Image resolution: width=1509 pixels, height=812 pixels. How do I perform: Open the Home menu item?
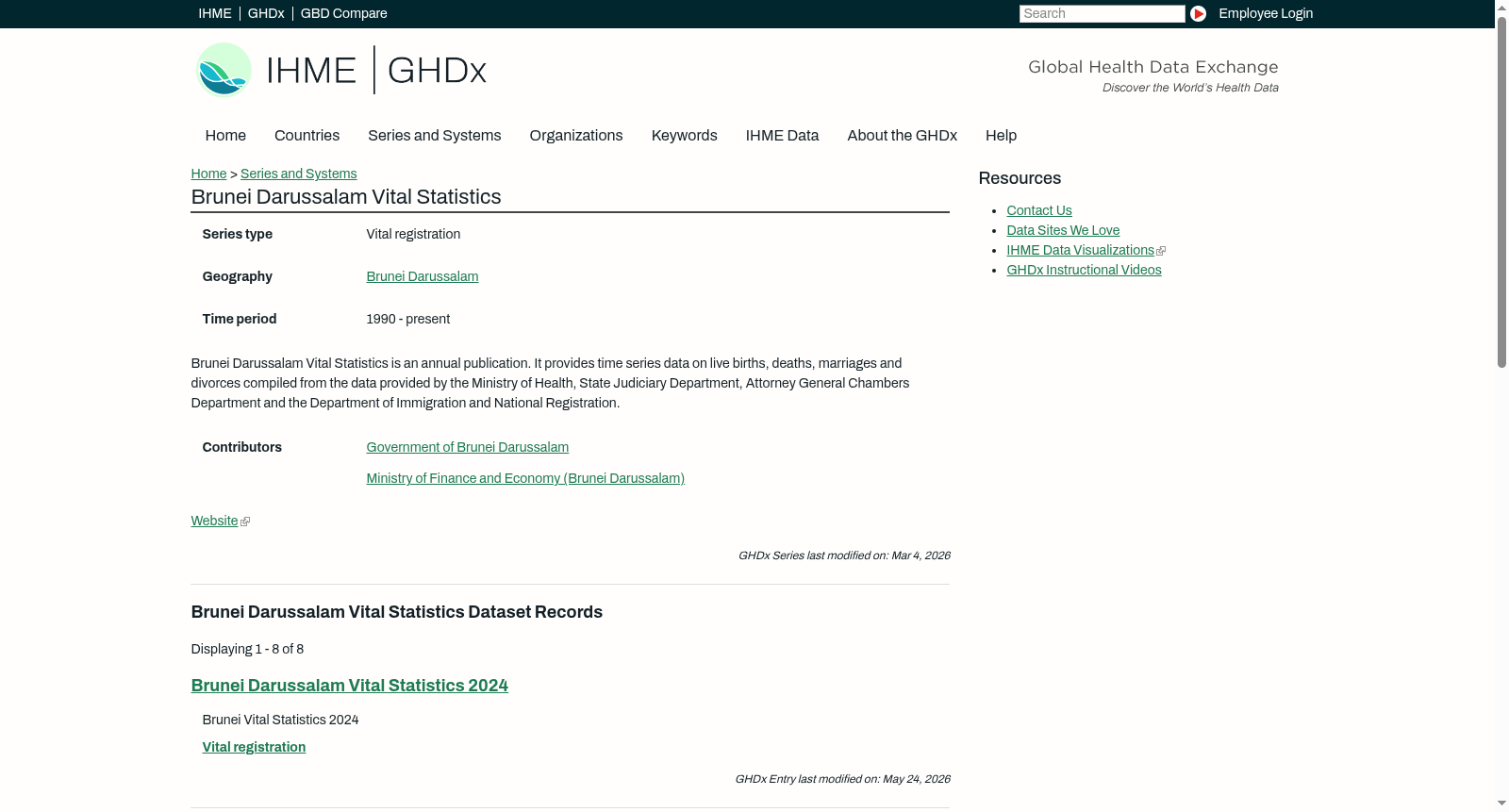point(225,136)
